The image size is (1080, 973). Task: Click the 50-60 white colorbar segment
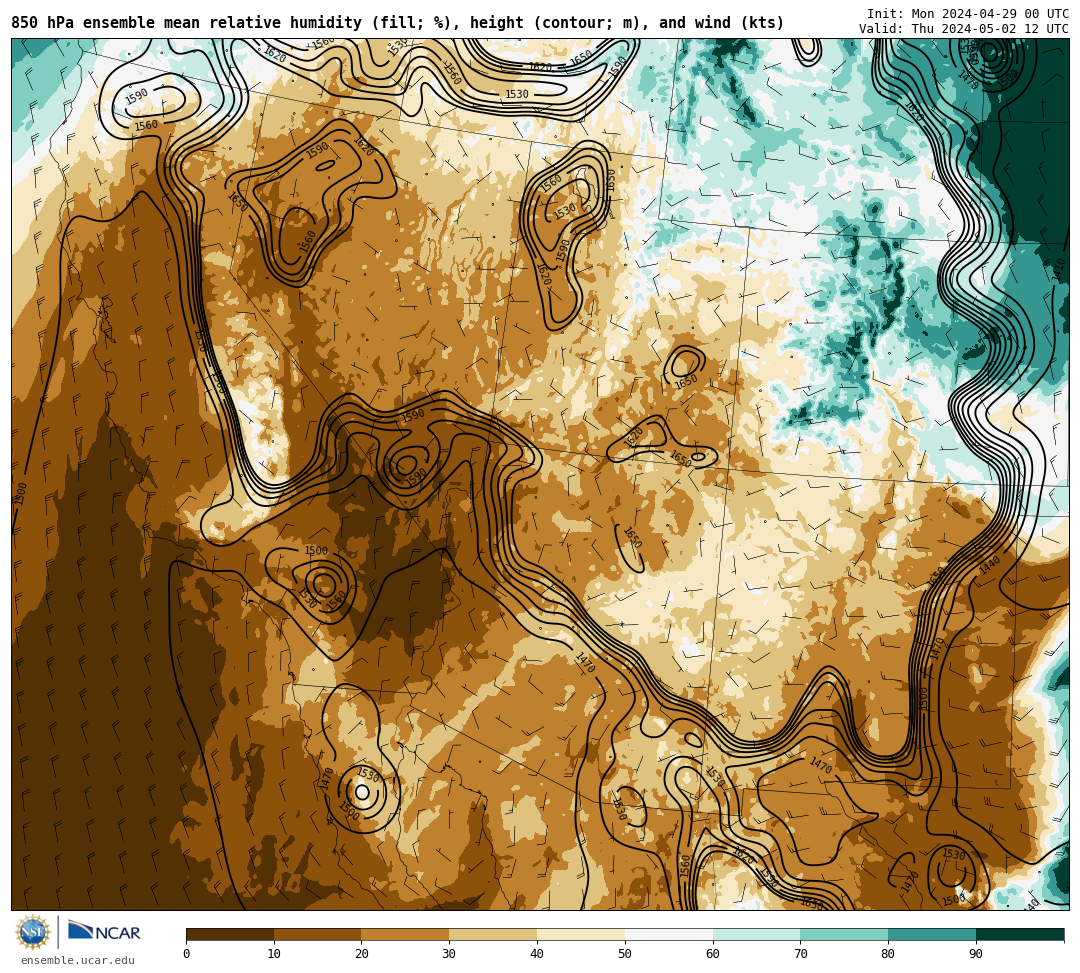pos(669,934)
